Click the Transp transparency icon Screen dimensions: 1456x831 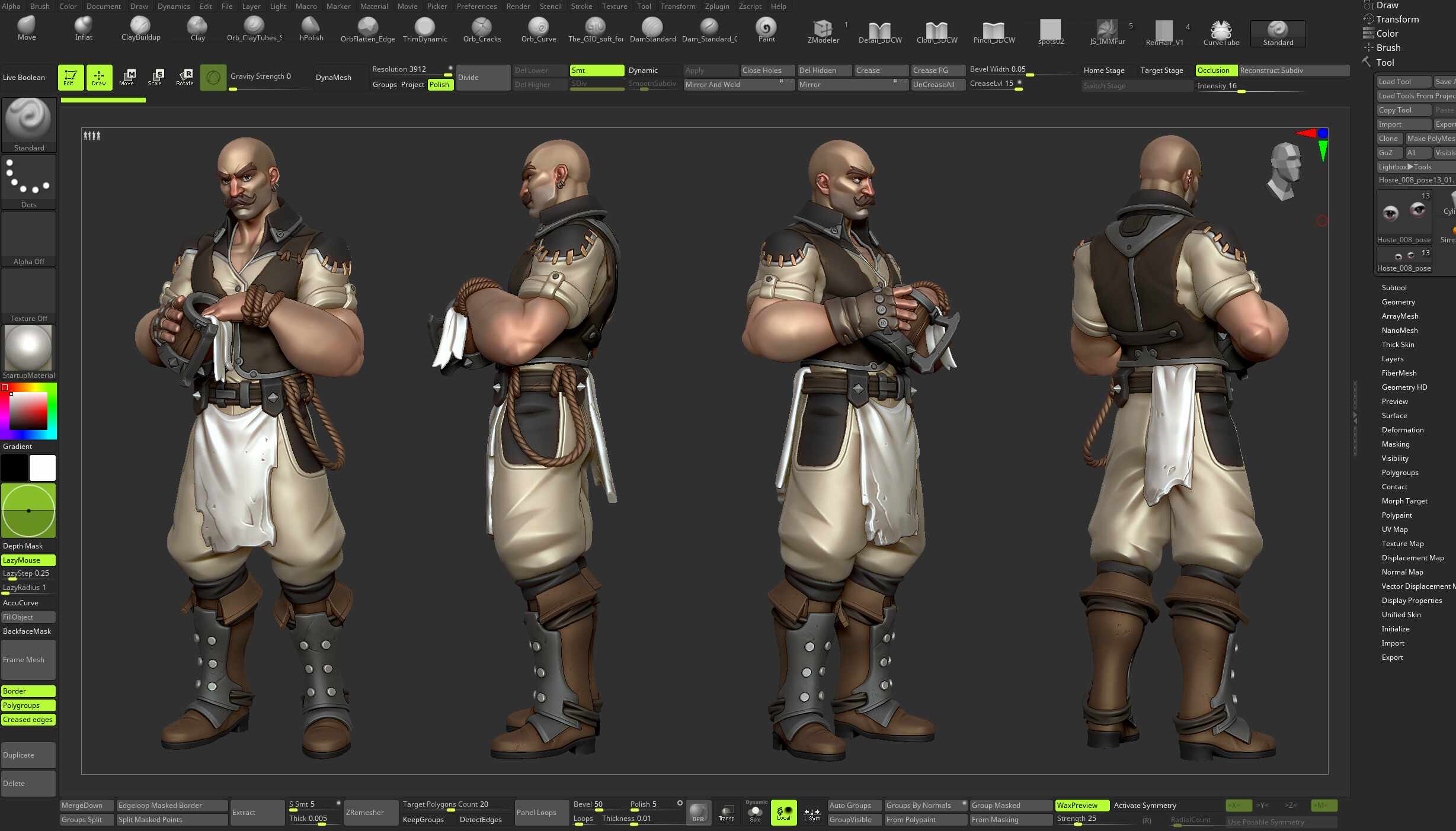(x=727, y=812)
